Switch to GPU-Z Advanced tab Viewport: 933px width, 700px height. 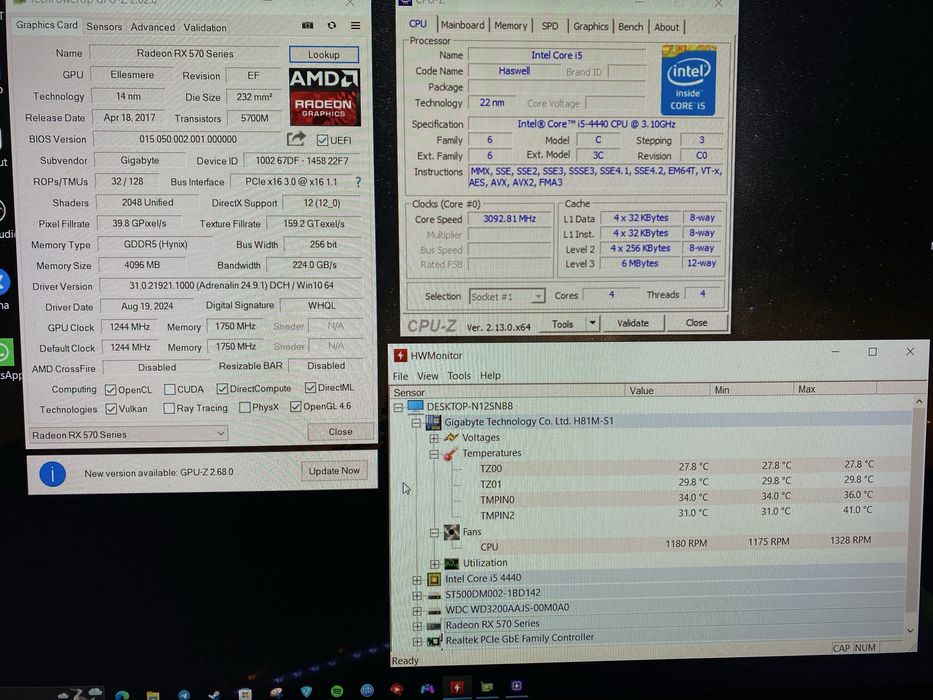click(153, 27)
